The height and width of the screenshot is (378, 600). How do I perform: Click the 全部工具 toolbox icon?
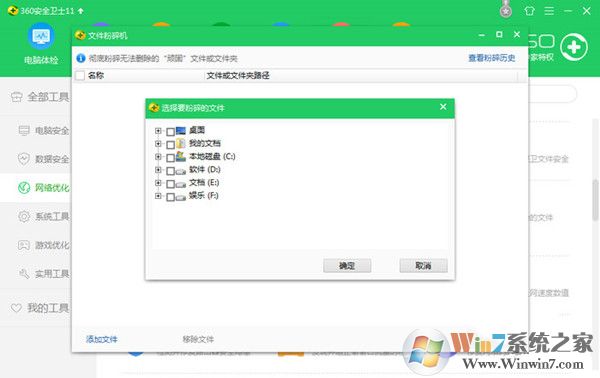pyautogui.click(x=16, y=97)
